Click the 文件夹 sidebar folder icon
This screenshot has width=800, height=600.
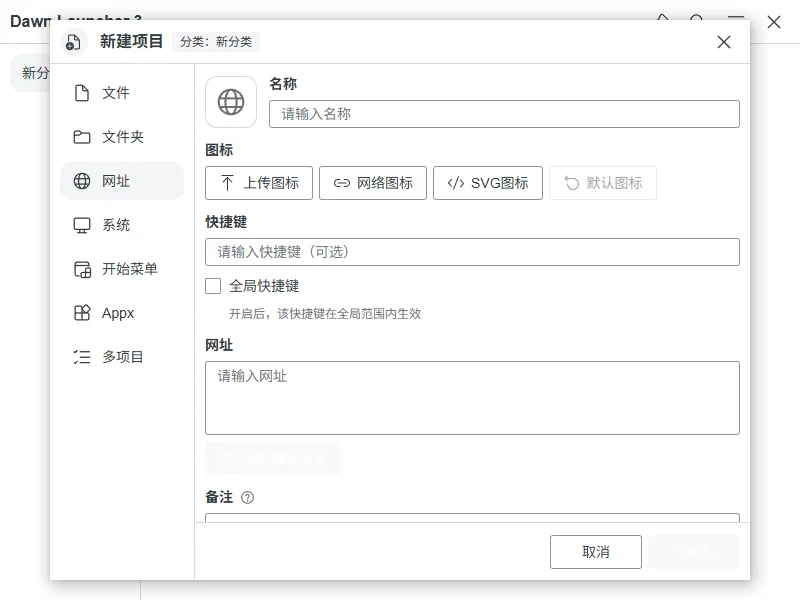coord(82,137)
